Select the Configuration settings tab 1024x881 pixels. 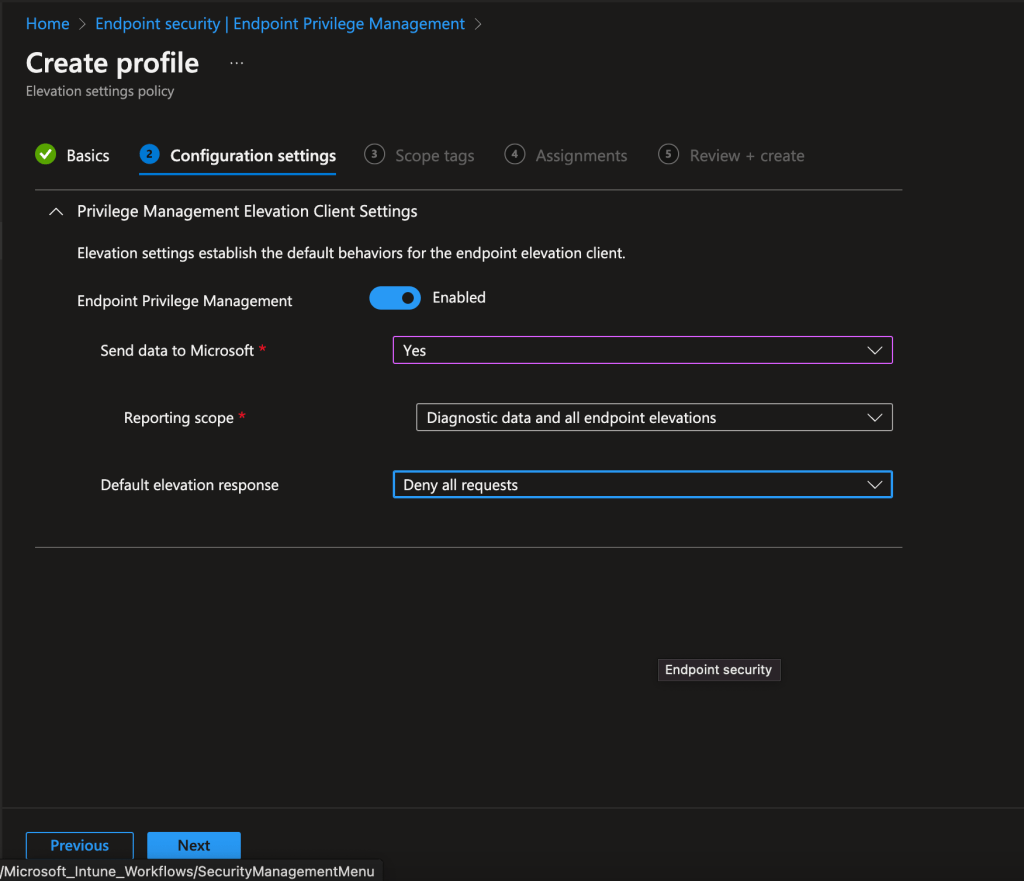click(253, 156)
